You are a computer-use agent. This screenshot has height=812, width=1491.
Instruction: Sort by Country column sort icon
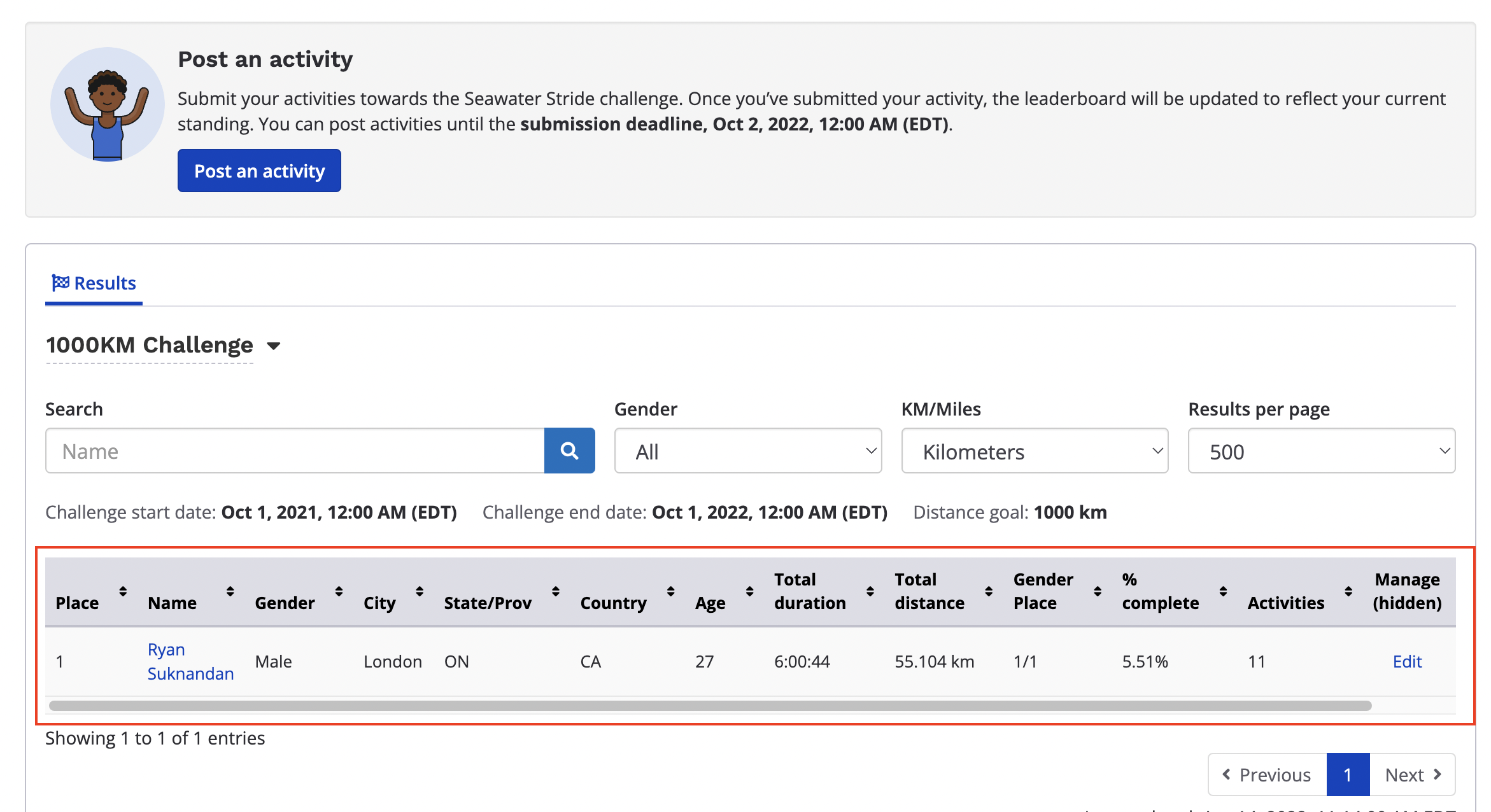click(670, 592)
